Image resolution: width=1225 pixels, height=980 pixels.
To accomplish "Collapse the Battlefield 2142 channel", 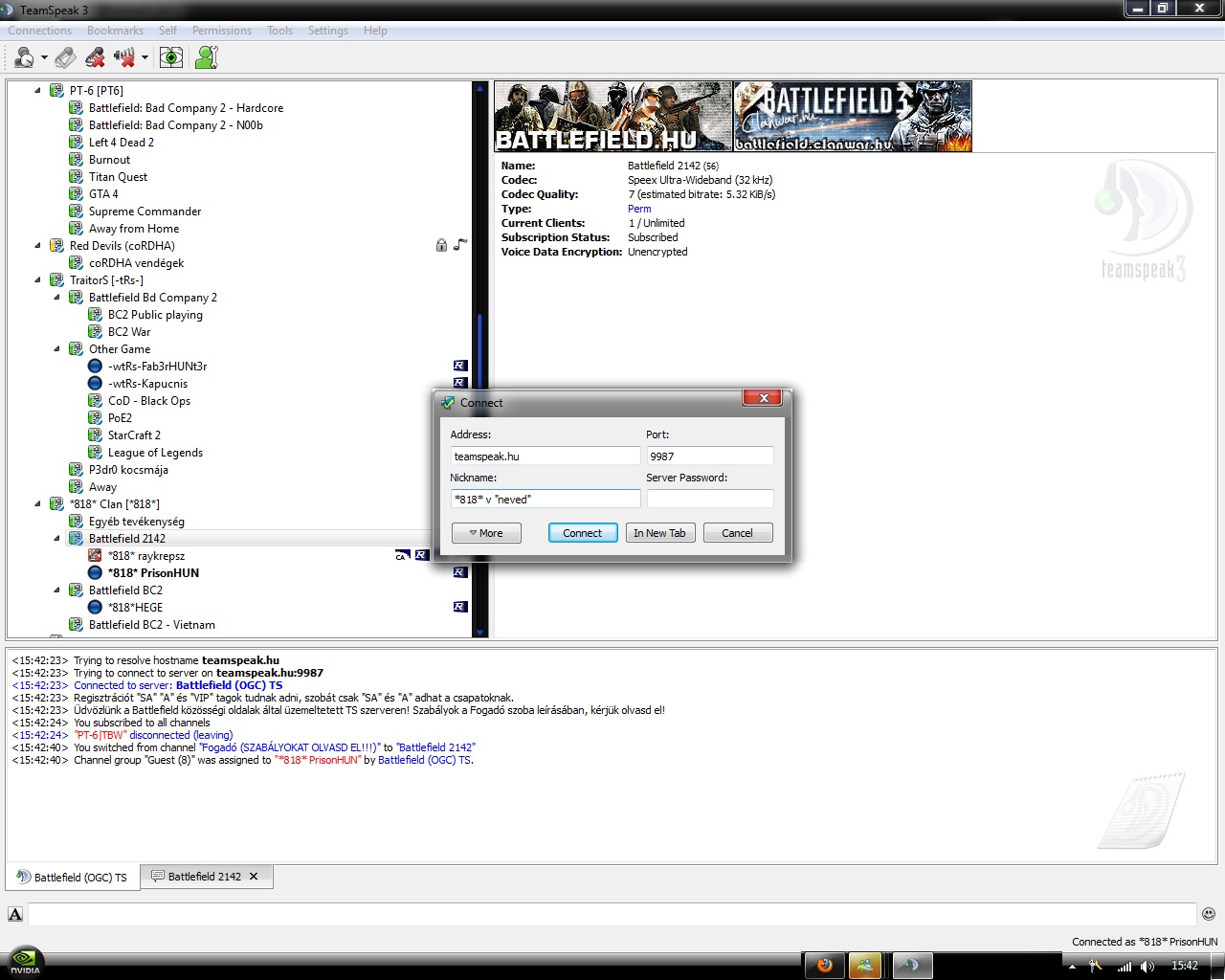I will tap(57, 539).
